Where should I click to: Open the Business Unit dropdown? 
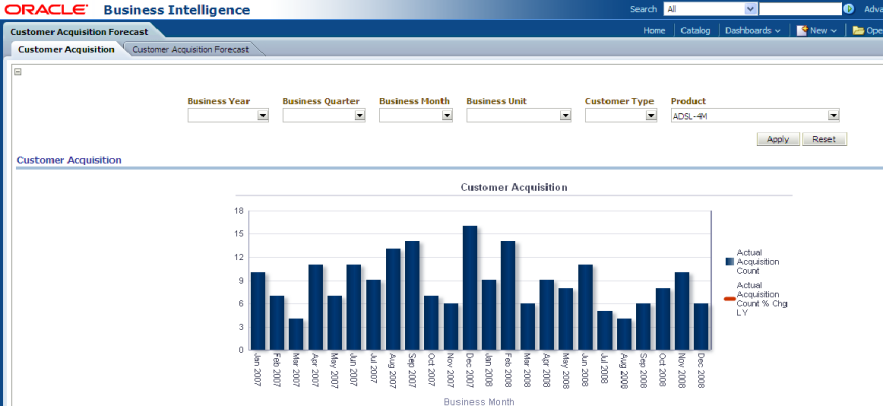pyautogui.click(x=565, y=115)
